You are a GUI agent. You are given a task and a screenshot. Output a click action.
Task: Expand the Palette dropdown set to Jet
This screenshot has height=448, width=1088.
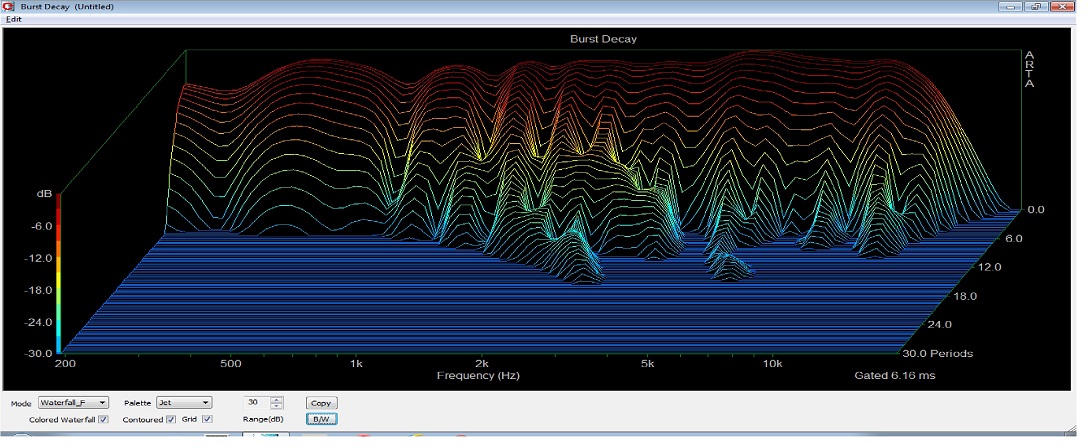coord(184,402)
